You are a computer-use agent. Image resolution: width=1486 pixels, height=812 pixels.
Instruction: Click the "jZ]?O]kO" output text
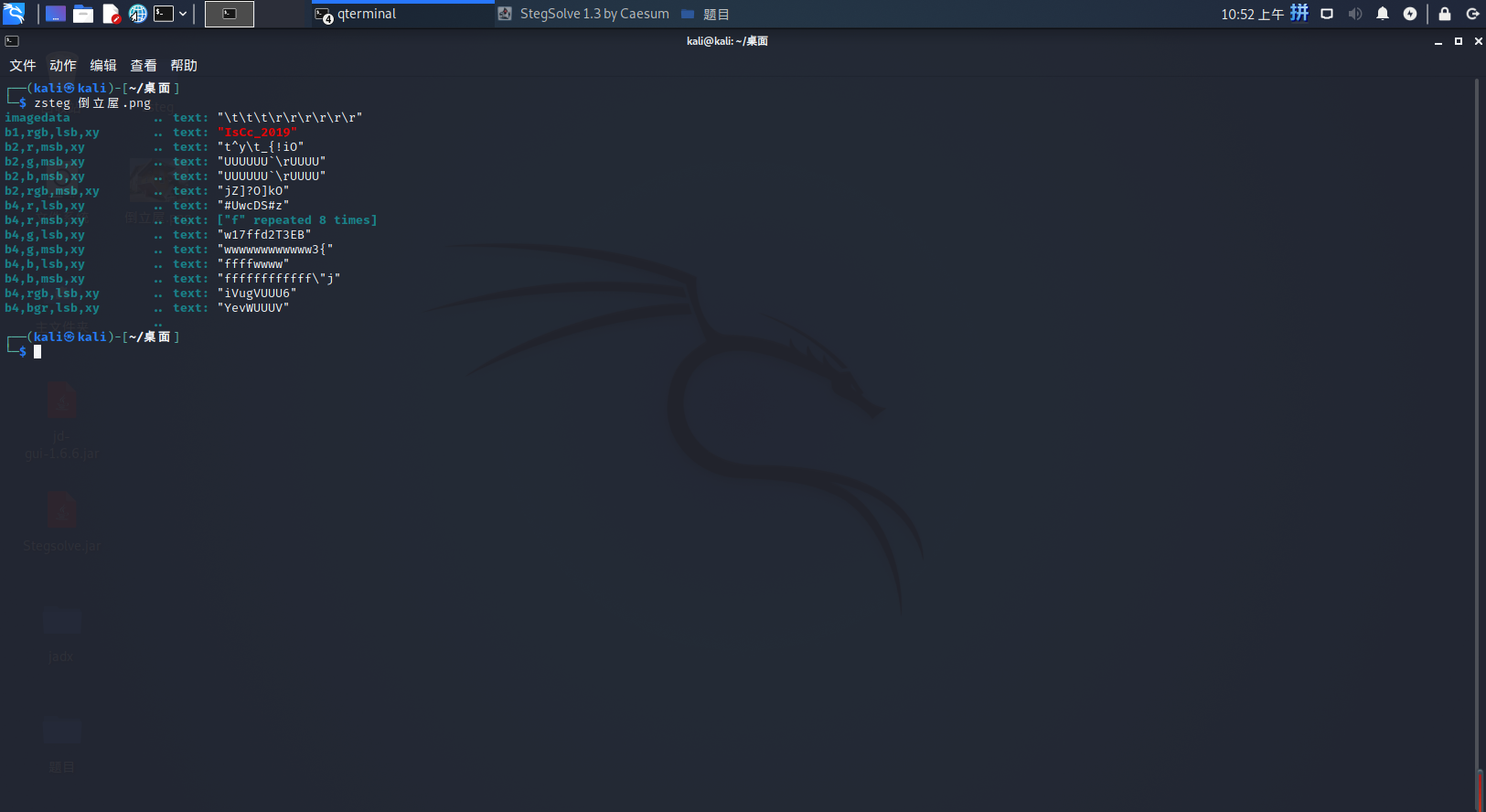(x=253, y=191)
